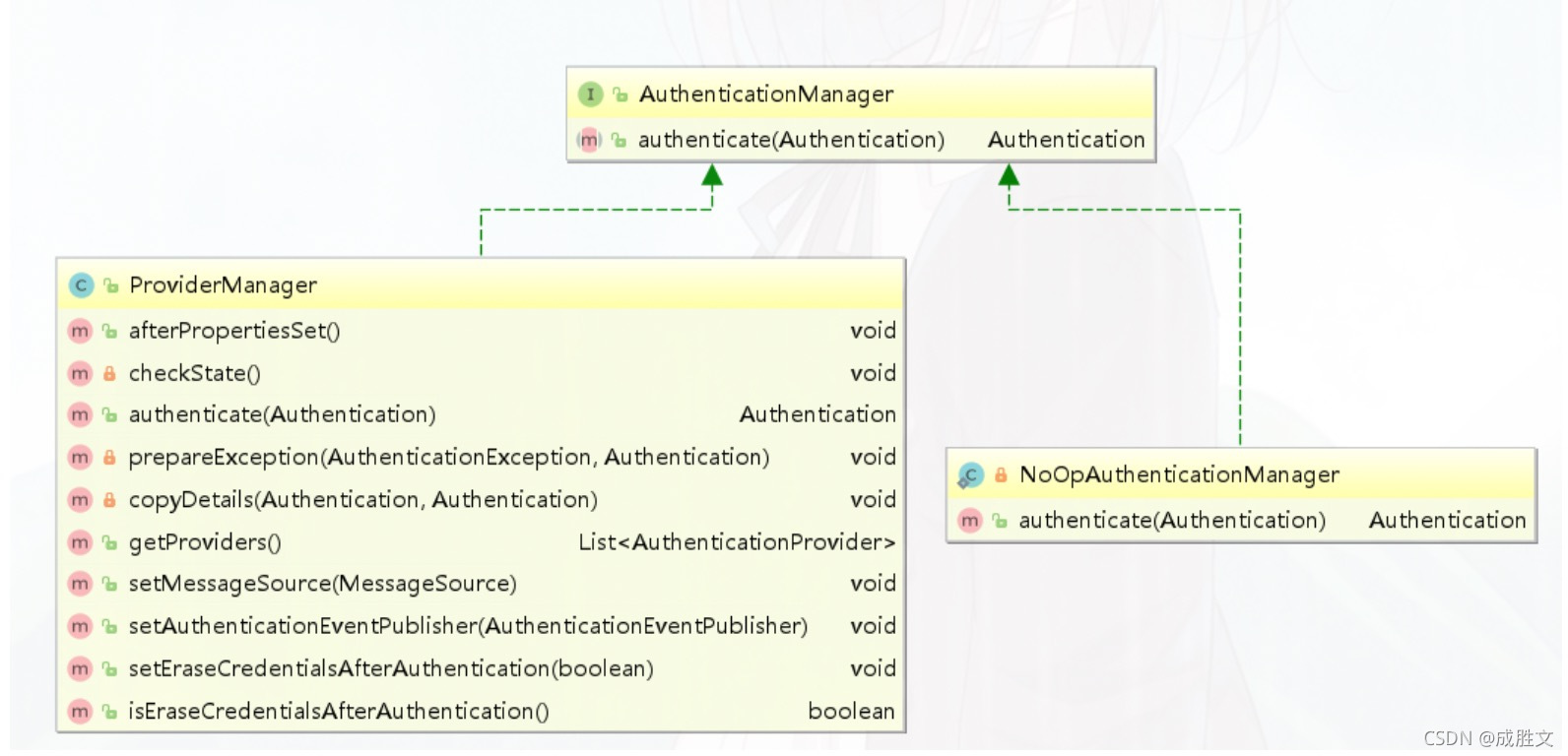This screenshot has width=1568, height=756.
Task: Click the boolean return type
Action: click(852, 711)
